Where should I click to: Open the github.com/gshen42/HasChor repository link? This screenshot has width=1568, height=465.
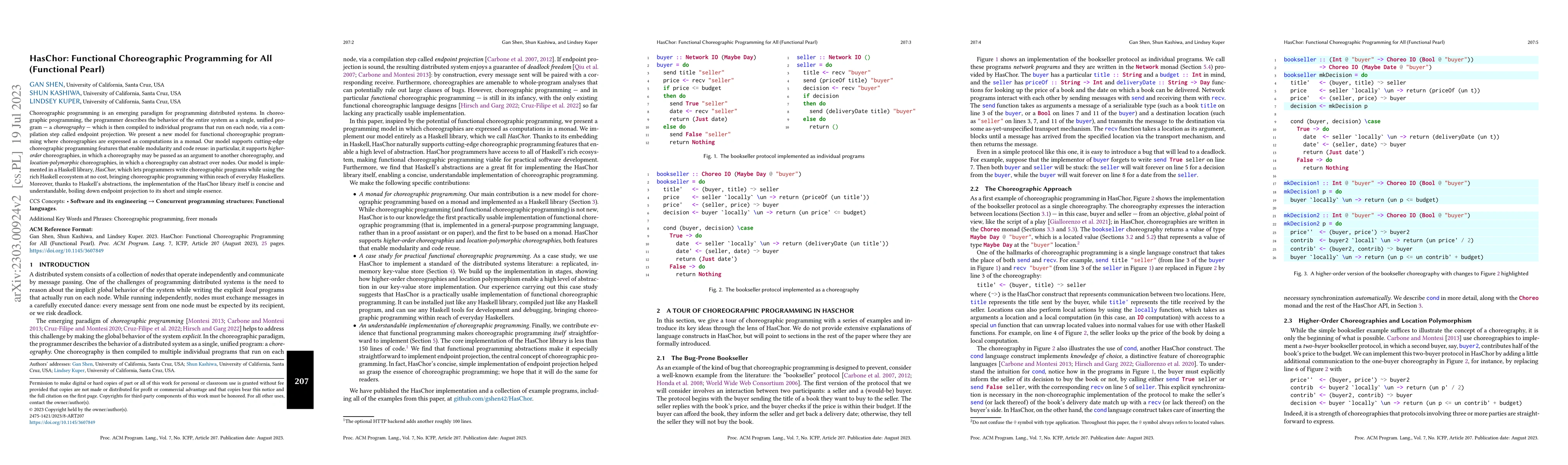point(493,399)
